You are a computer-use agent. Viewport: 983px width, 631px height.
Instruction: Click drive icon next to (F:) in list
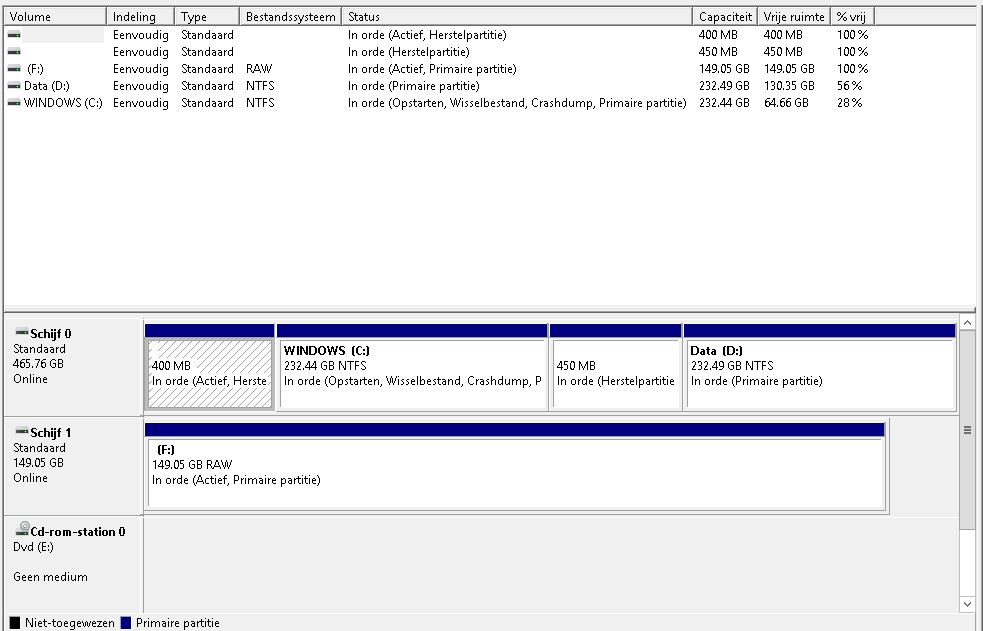point(14,69)
